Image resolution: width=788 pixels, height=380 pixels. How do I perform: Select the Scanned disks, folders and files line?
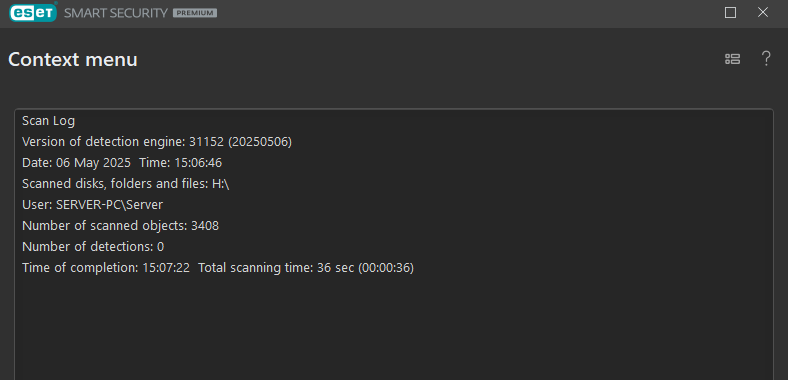[x=126, y=184]
